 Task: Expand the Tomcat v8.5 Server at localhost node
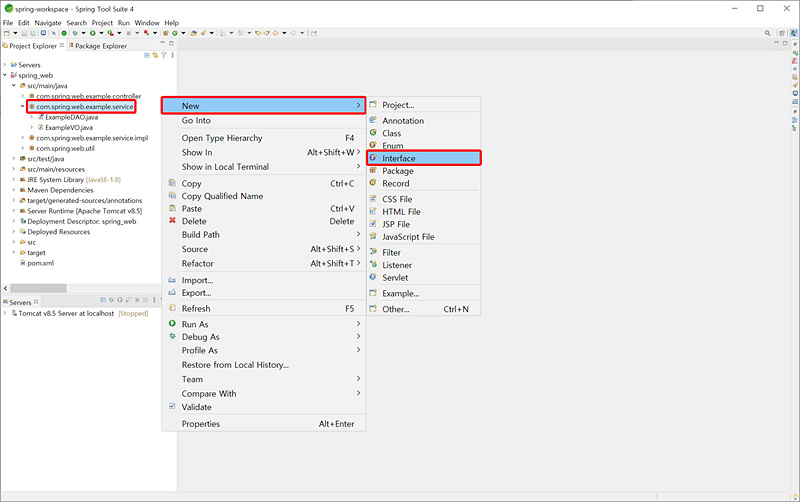(5, 313)
